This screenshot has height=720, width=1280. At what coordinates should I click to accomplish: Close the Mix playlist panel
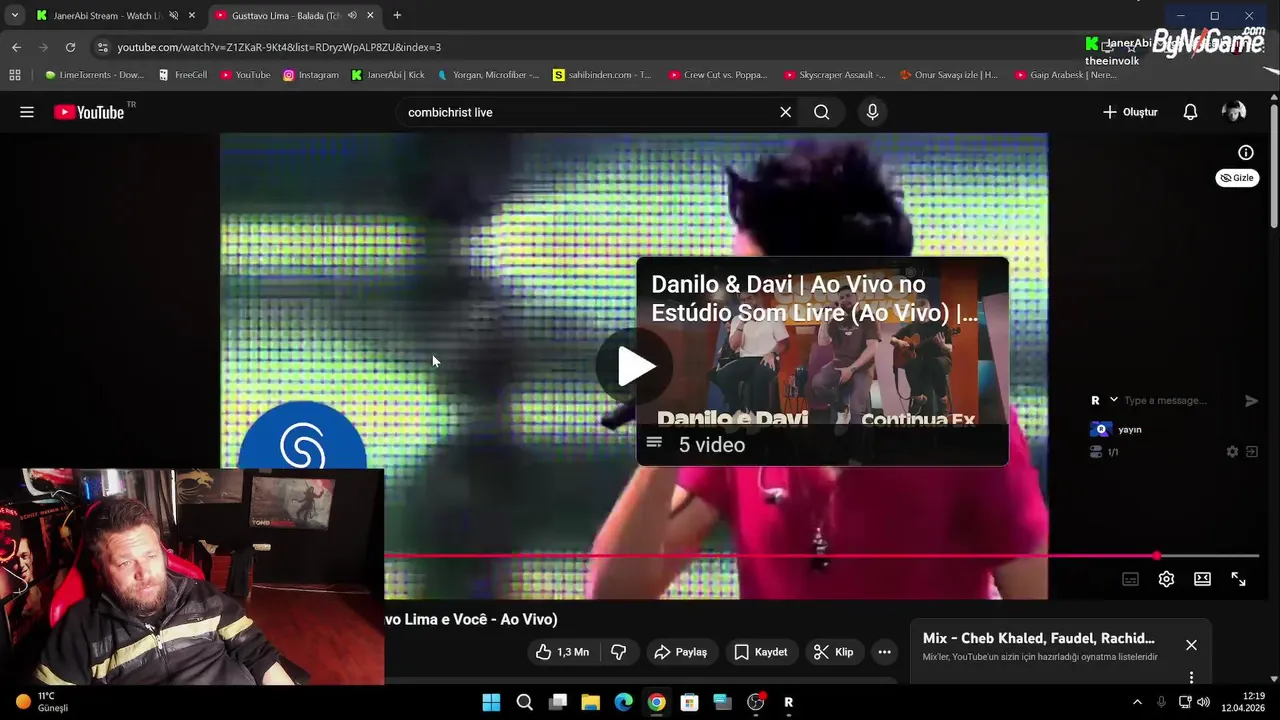click(x=1191, y=645)
